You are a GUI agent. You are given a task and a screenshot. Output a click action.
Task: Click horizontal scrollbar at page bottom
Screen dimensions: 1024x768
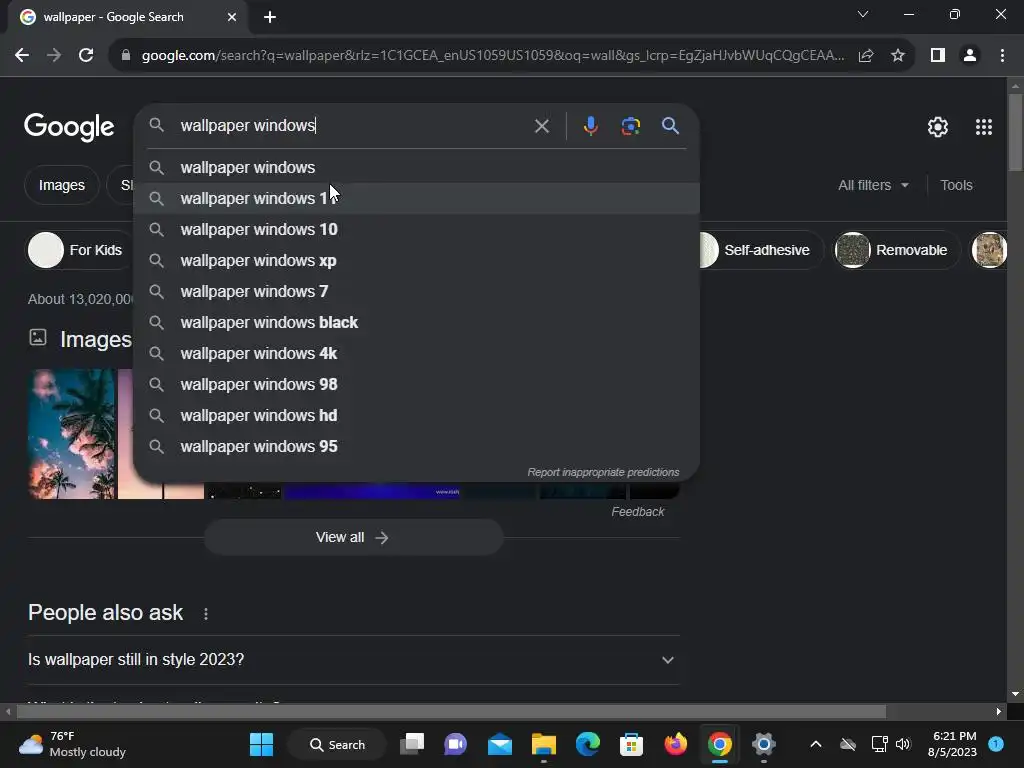[451, 711]
